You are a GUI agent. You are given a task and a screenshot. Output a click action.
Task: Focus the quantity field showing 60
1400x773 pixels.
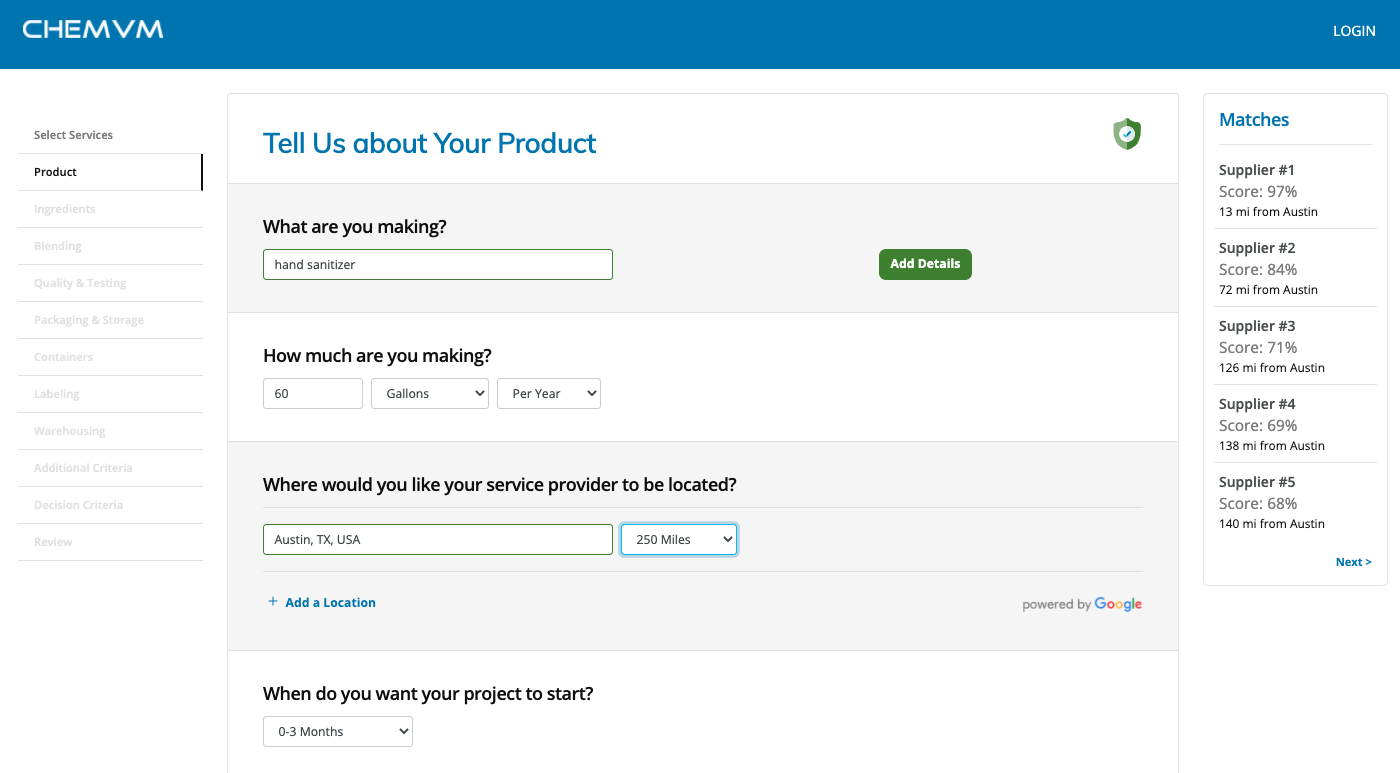[x=312, y=393]
